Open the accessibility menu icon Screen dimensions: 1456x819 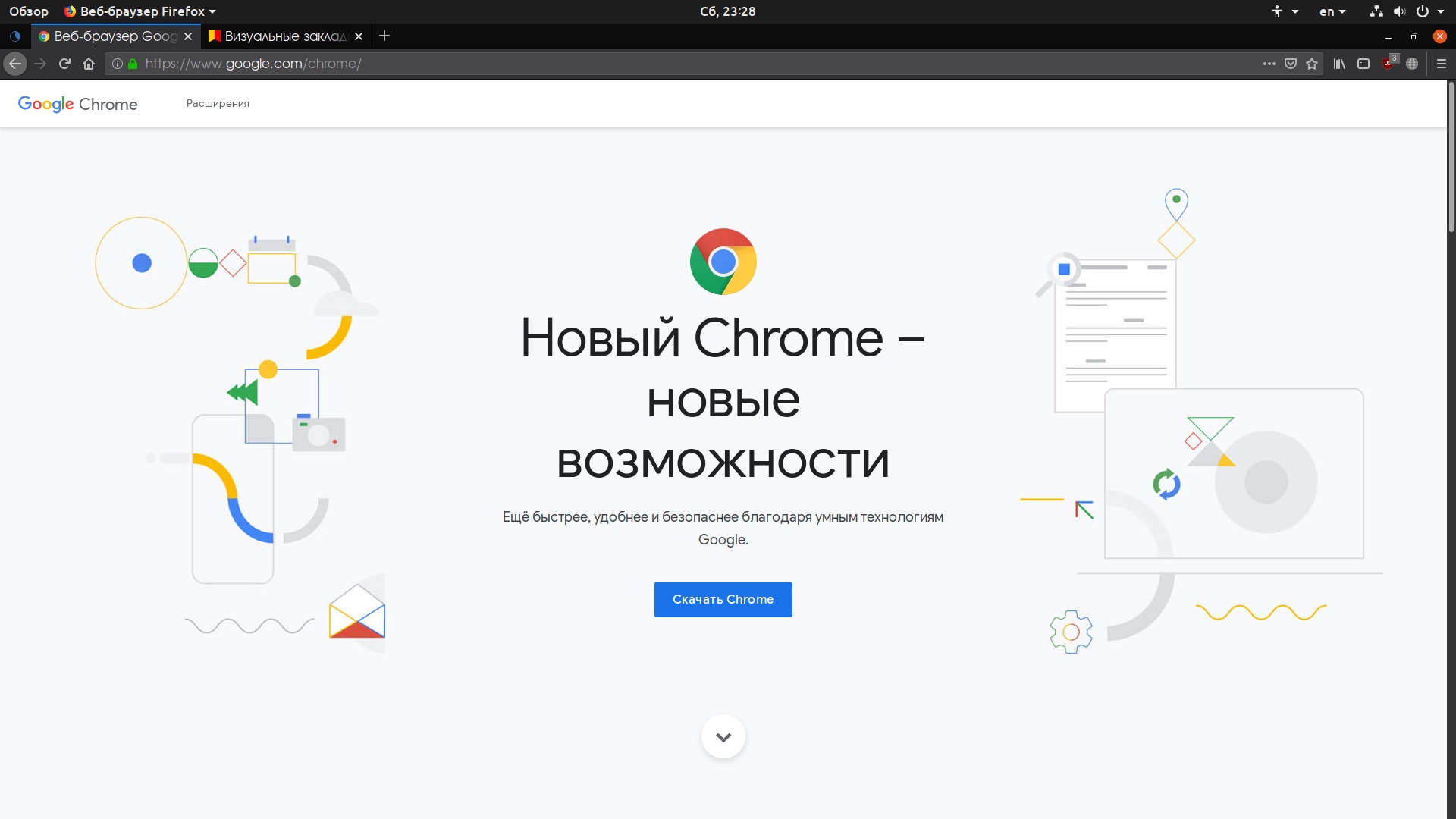point(1285,11)
